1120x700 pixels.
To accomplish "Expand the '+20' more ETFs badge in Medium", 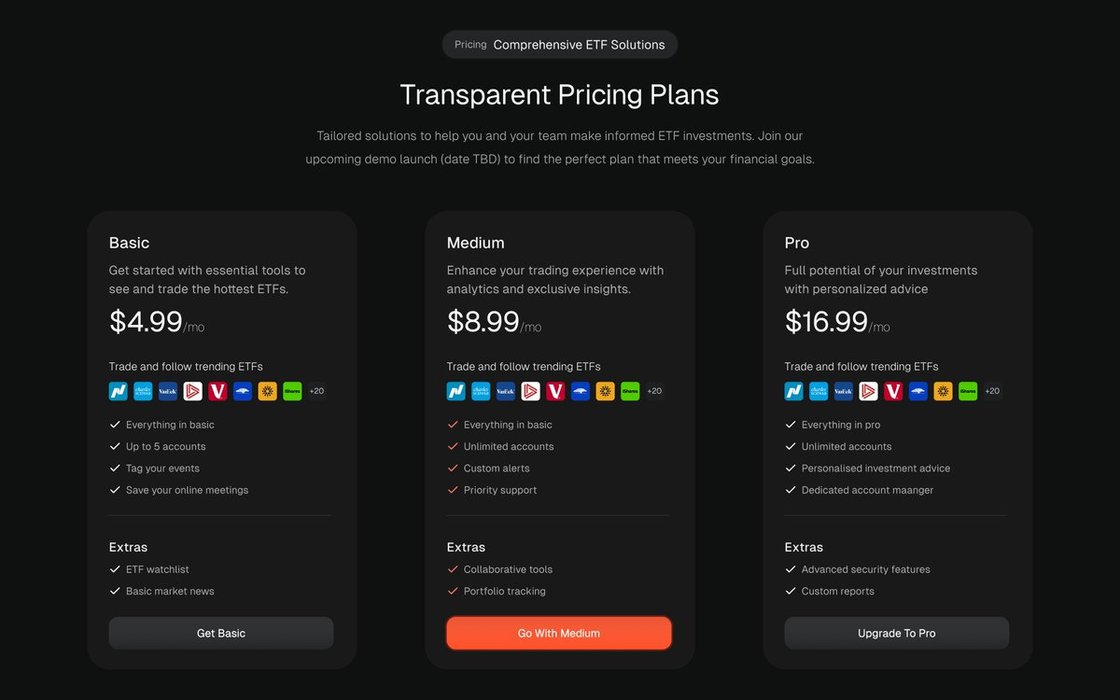I will [x=654, y=391].
